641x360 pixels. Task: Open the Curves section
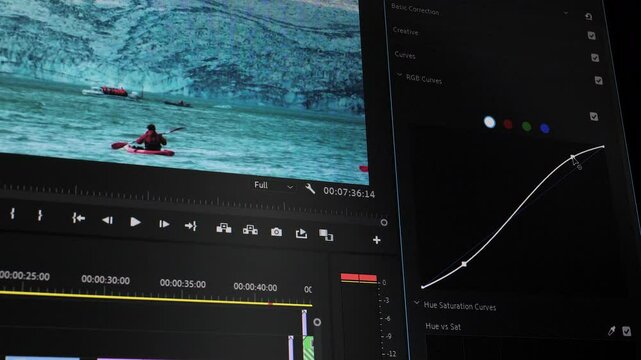click(405, 55)
